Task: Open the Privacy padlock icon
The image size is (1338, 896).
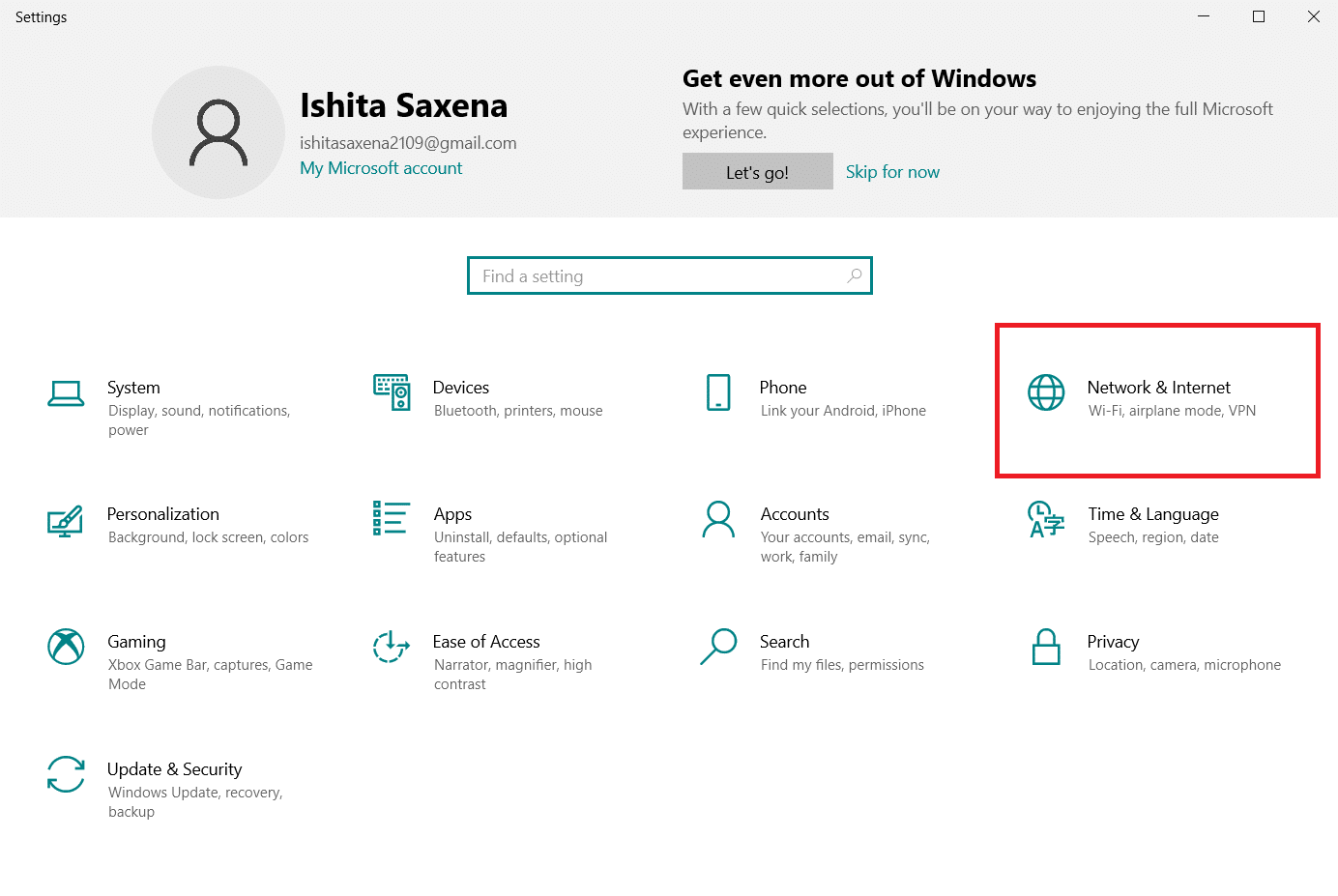Action: pyautogui.click(x=1046, y=647)
